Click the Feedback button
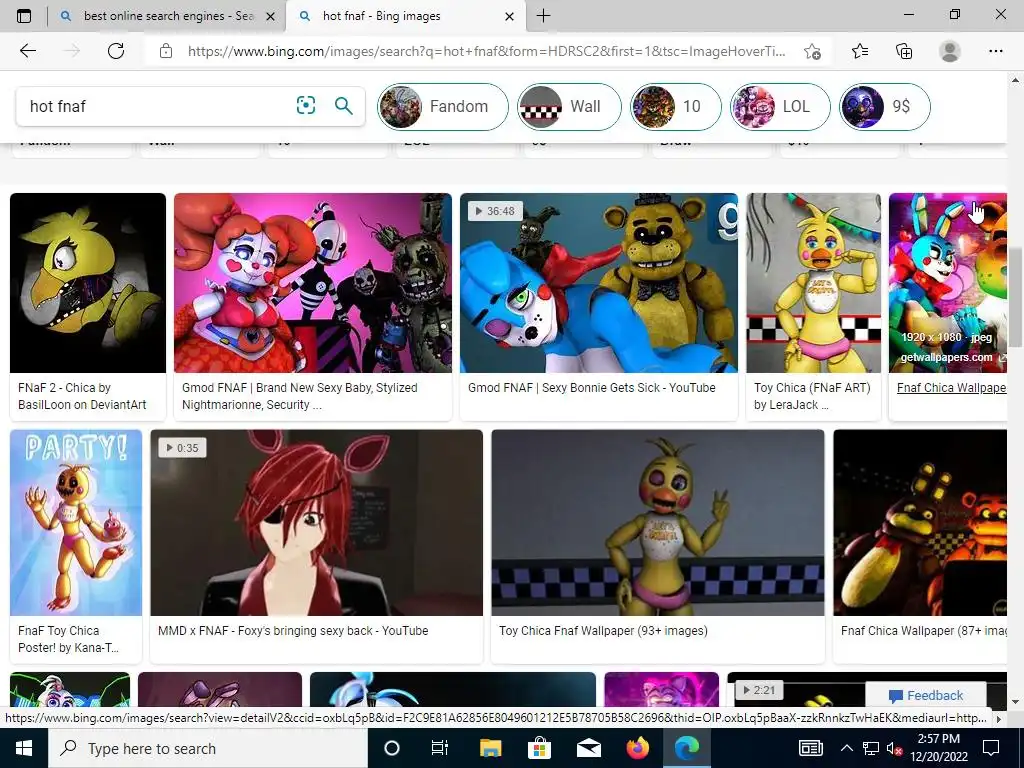 click(x=925, y=696)
